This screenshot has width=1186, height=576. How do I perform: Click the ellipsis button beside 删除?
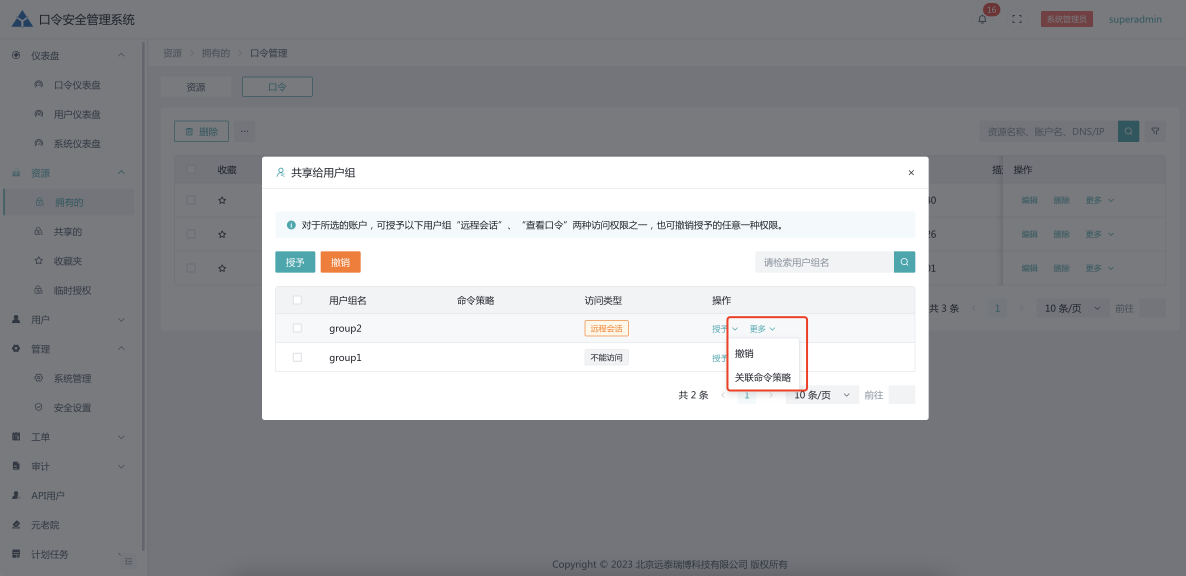click(244, 131)
